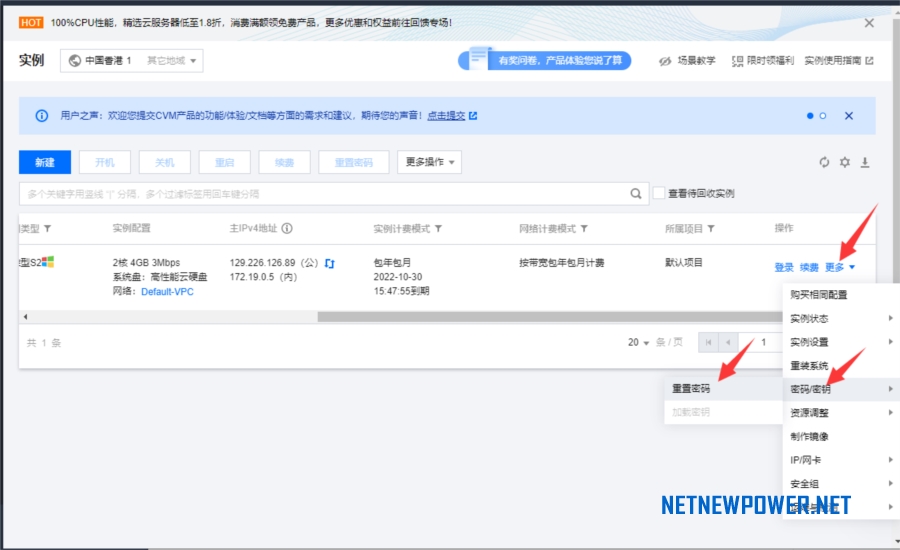Open 场景教学 icon link
The height and width of the screenshot is (550, 900).
[665, 61]
